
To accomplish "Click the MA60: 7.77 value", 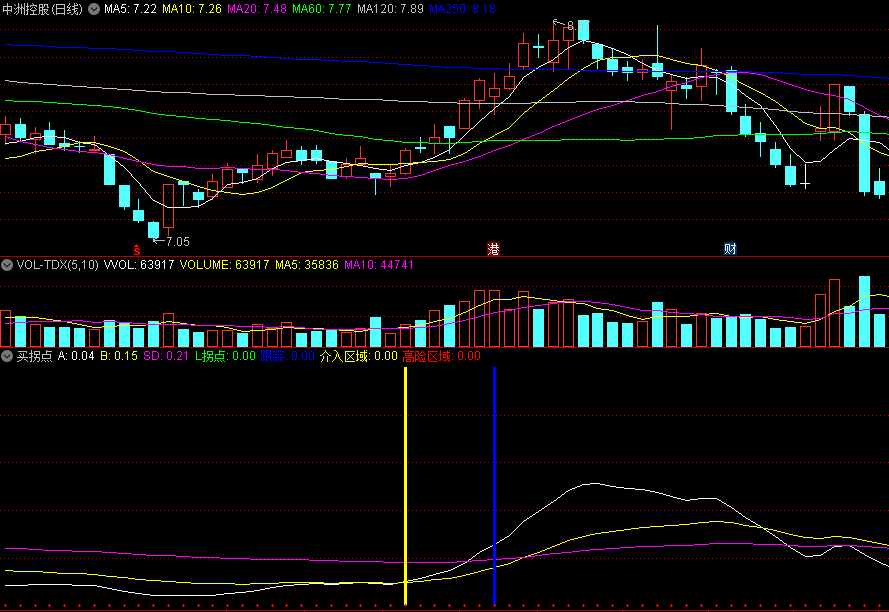I will pos(322,9).
